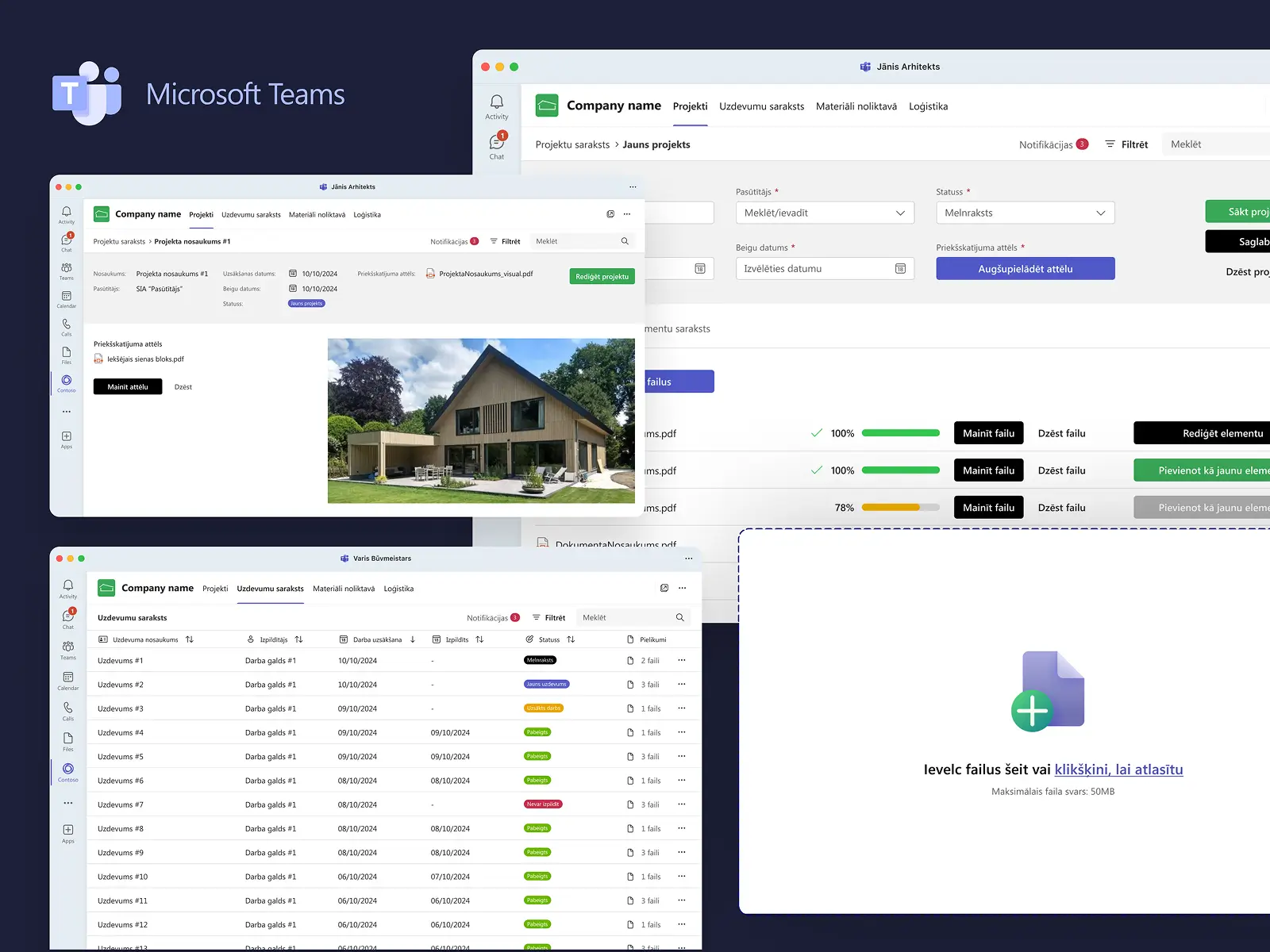Switch to Materiāli noliktavā tab in new project window
The height and width of the screenshot is (952, 1270).
pyautogui.click(x=856, y=106)
